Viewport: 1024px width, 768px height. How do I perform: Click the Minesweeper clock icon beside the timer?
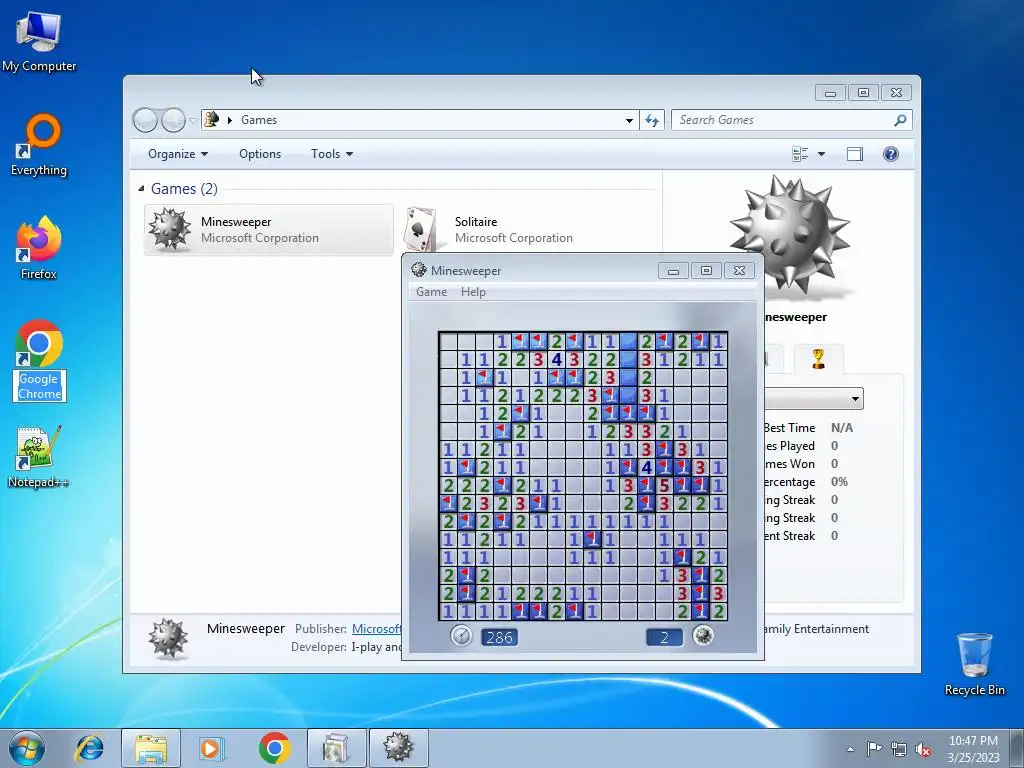pyautogui.click(x=461, y=635)
